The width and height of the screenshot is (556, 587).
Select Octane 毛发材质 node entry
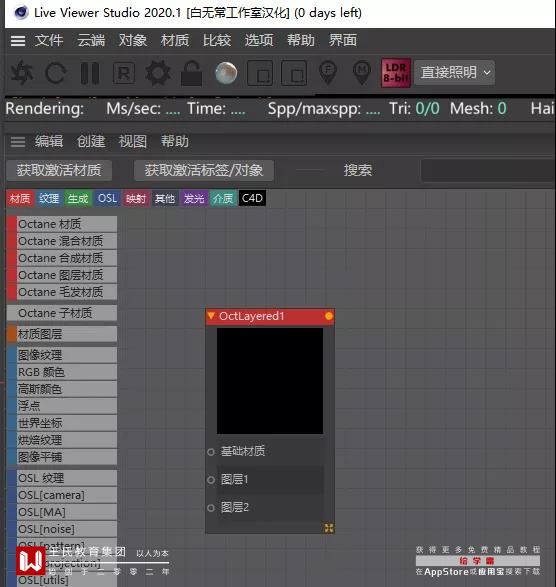62,292
